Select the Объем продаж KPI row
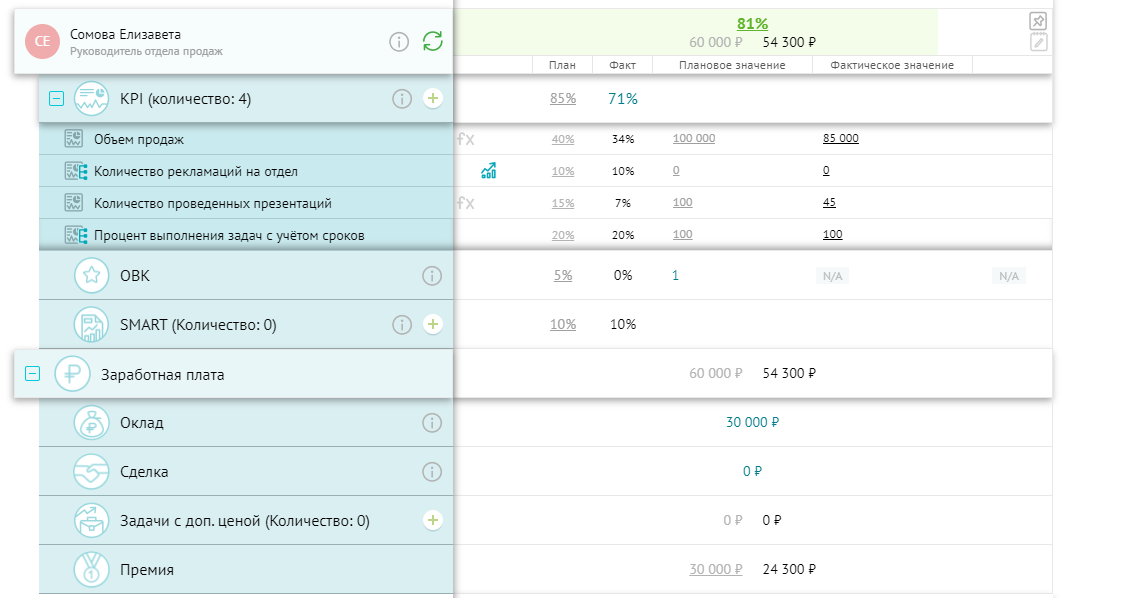Image resolution: width=1135 pixels, height=598 pixels. pyautogui.click(x=246, y=139)
